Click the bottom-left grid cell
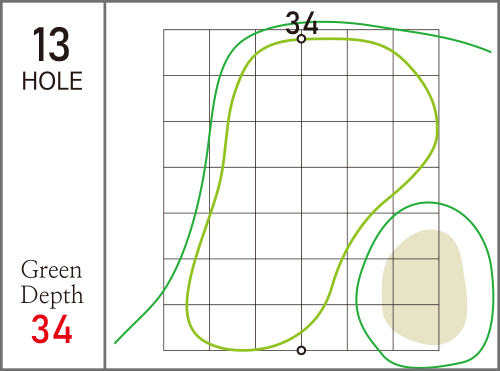 tap(186, 327)
